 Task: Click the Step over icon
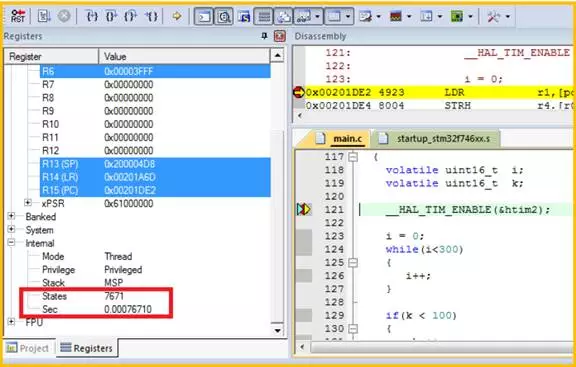(x=112, y=16)
